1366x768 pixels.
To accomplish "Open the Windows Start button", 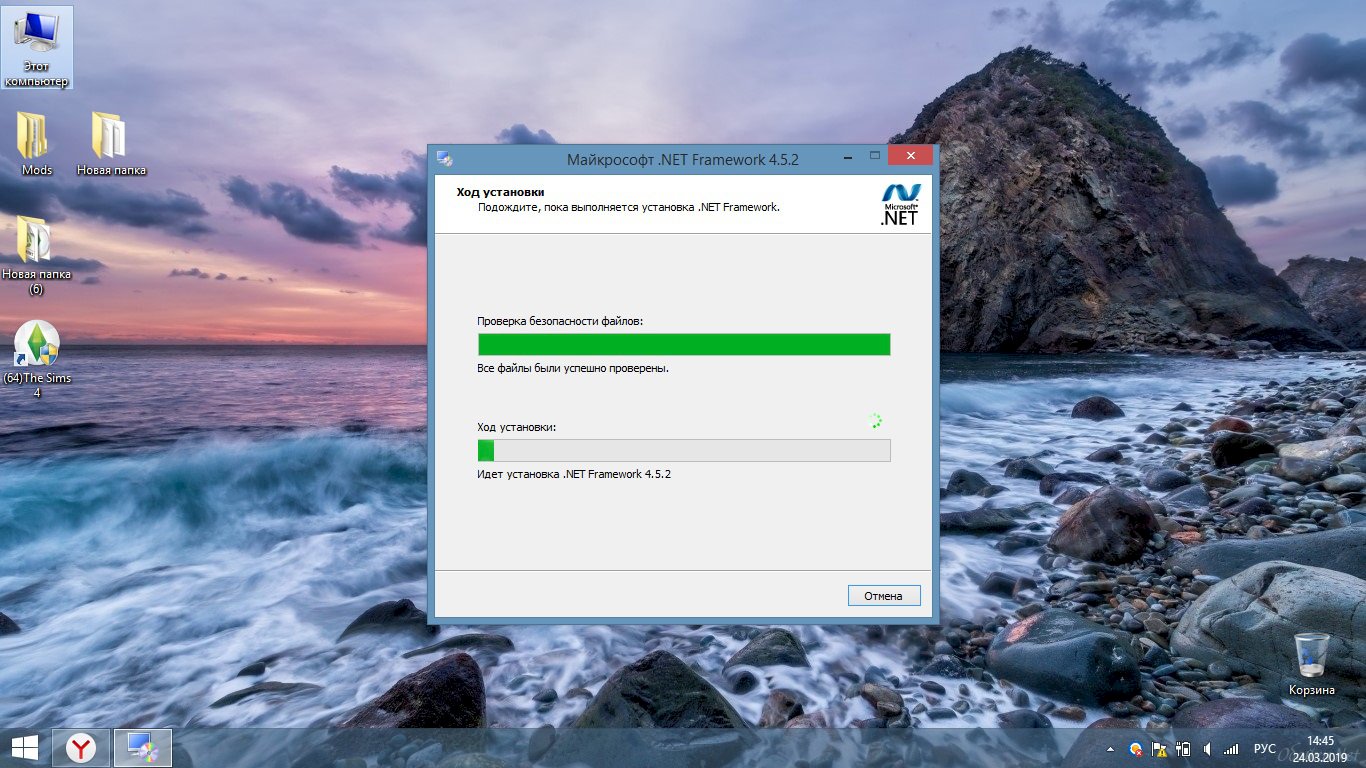I will [25, 748].
